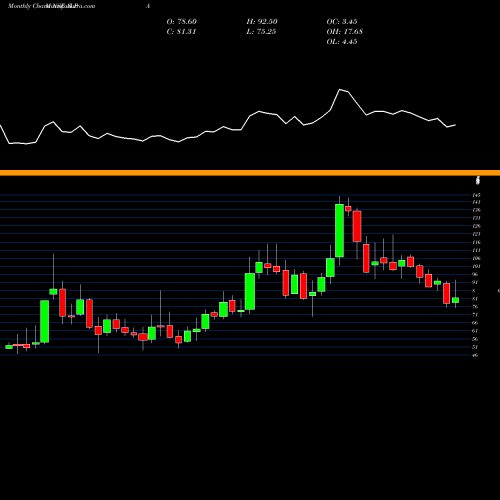Click the last green candle on the right

(455, 300)
